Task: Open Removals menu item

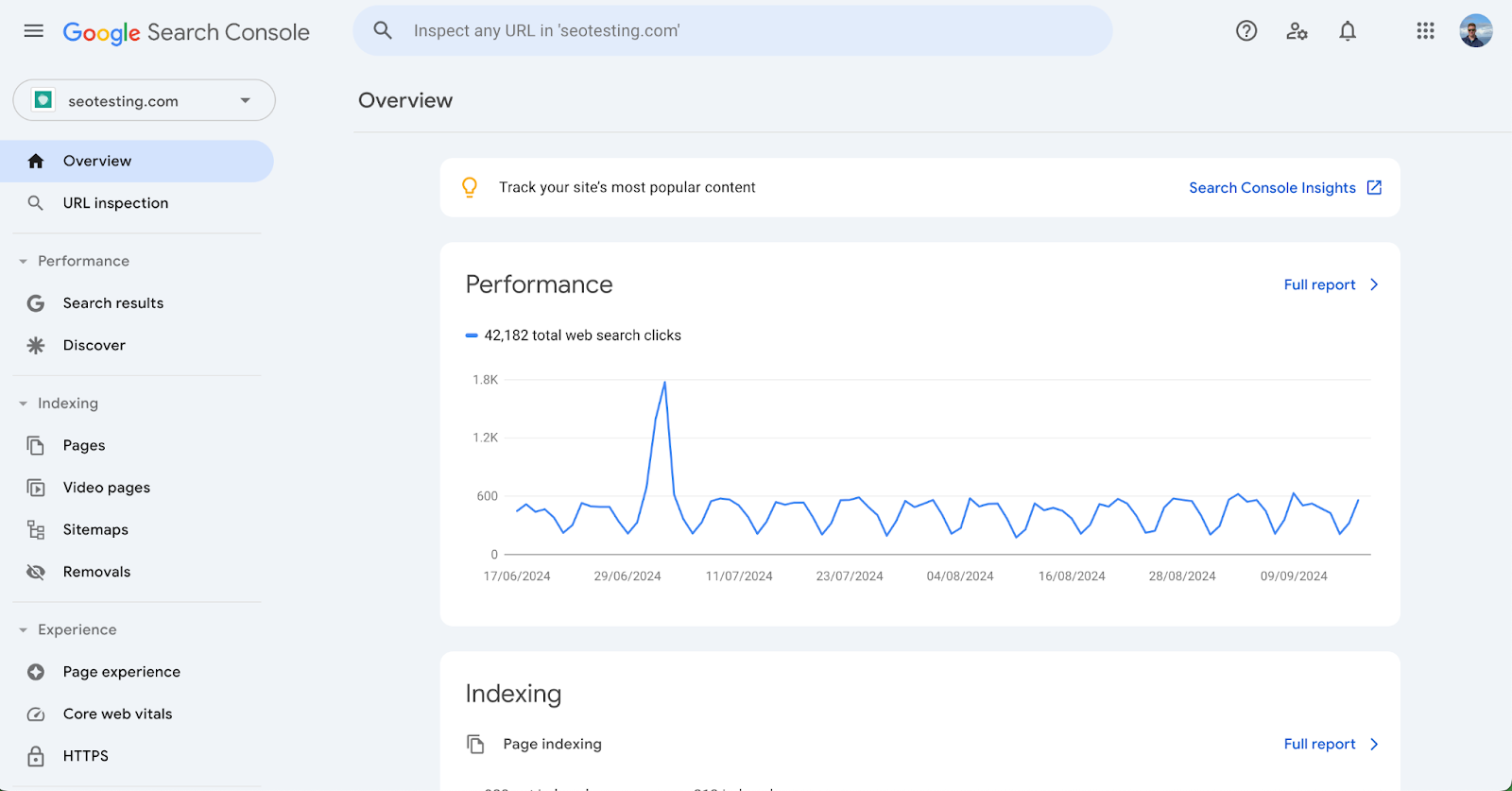Action: (x=137, y=572)
